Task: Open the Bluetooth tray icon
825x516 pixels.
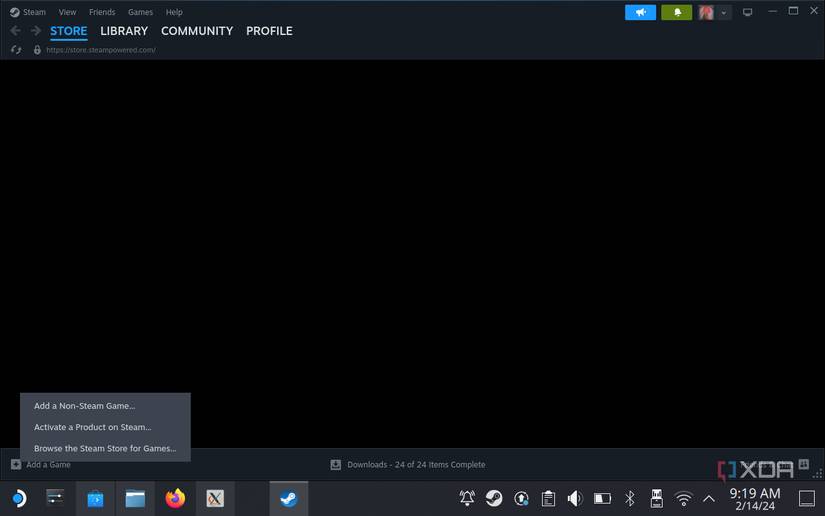Action: tap(629, 498)
